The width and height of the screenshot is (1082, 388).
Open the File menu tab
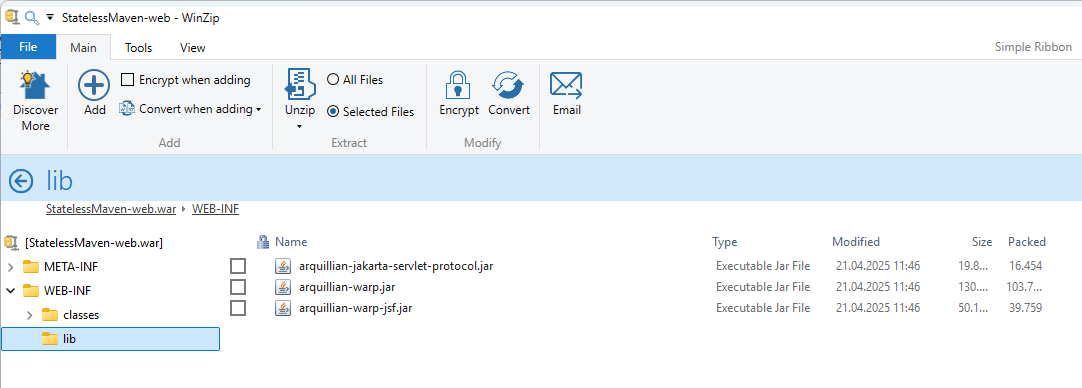28,47
